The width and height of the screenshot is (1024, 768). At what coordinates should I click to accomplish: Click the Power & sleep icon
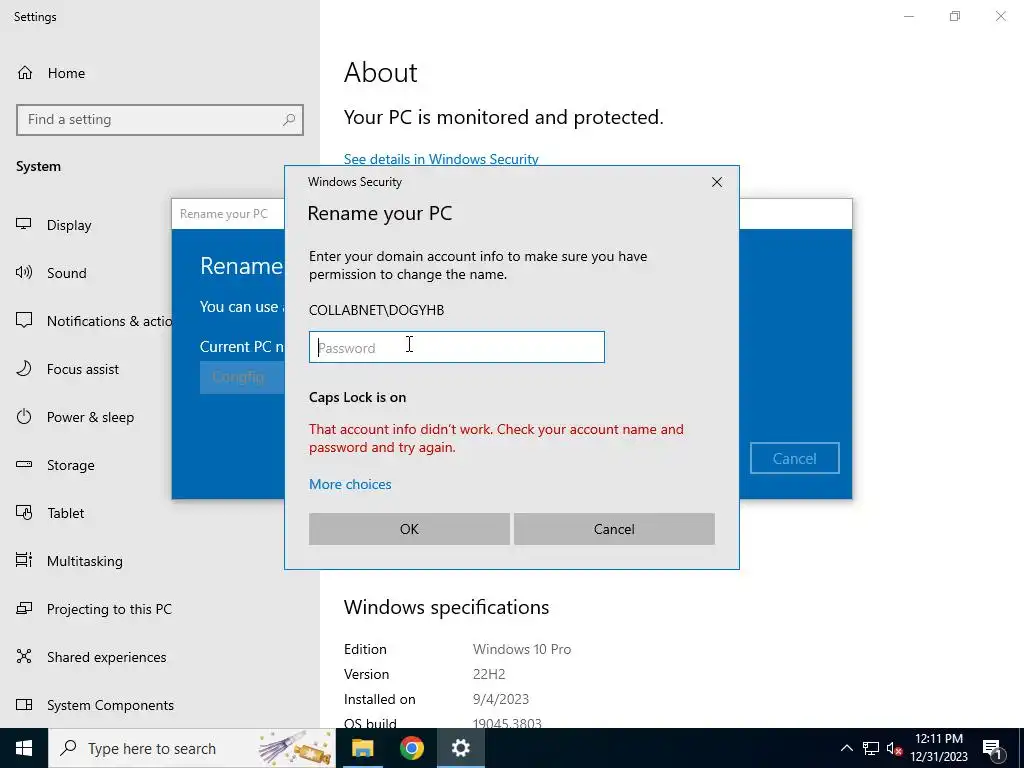pos(24,417)
